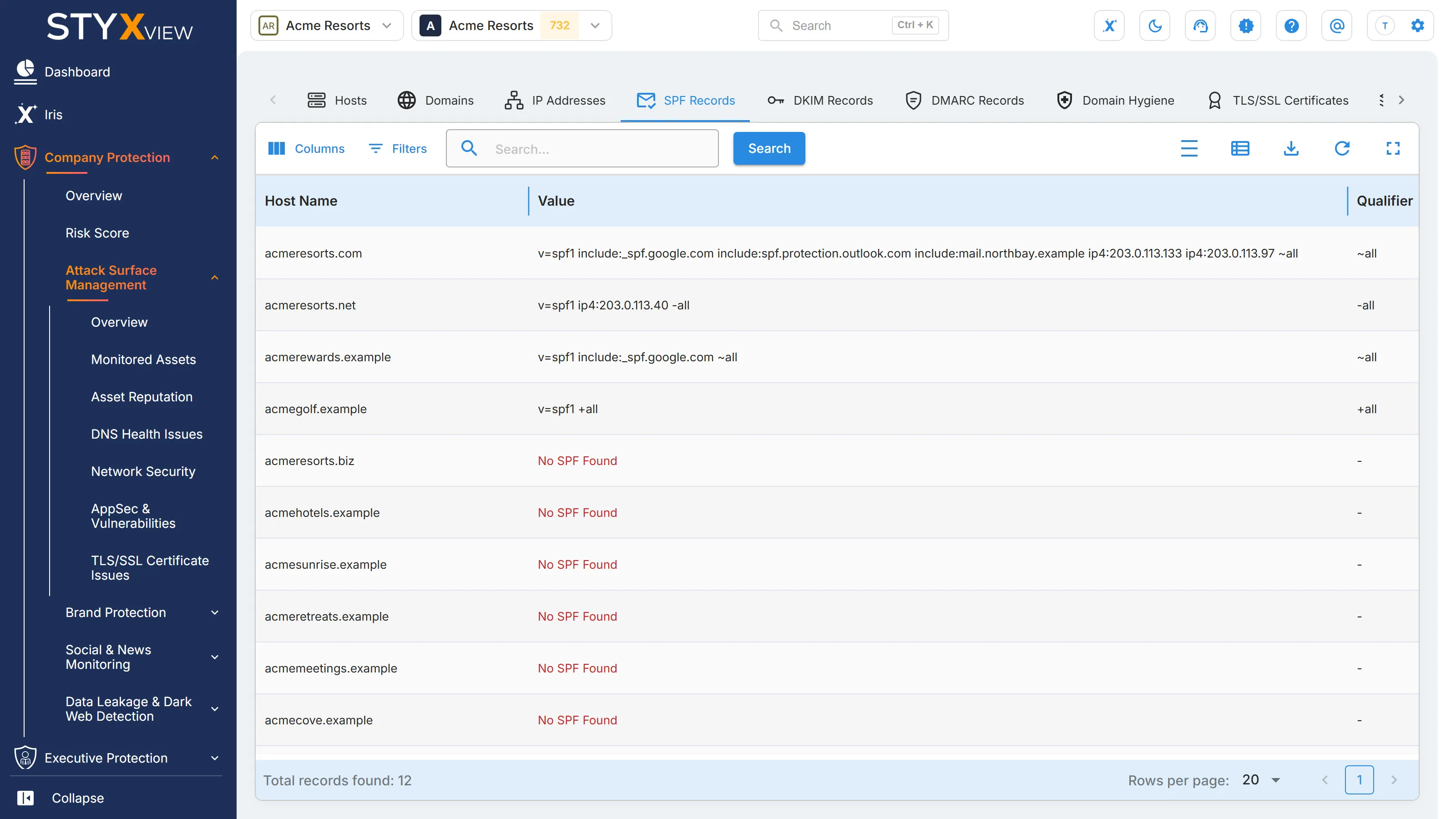Click the STYX VIEW logo
This screenshot has width=1456, height=819.
pyautogui.click(x=120, y=27)
